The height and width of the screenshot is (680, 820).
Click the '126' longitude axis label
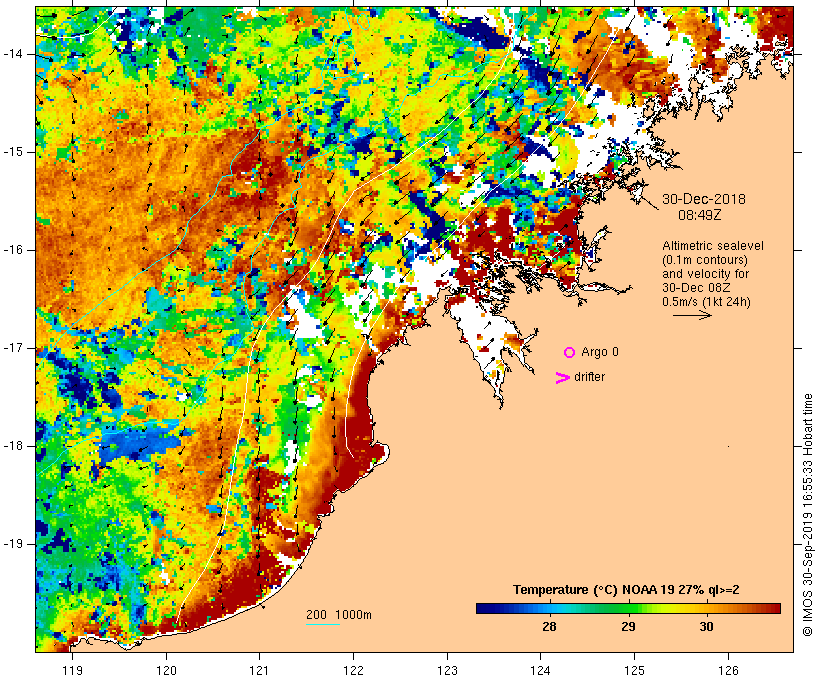[728, 670]
